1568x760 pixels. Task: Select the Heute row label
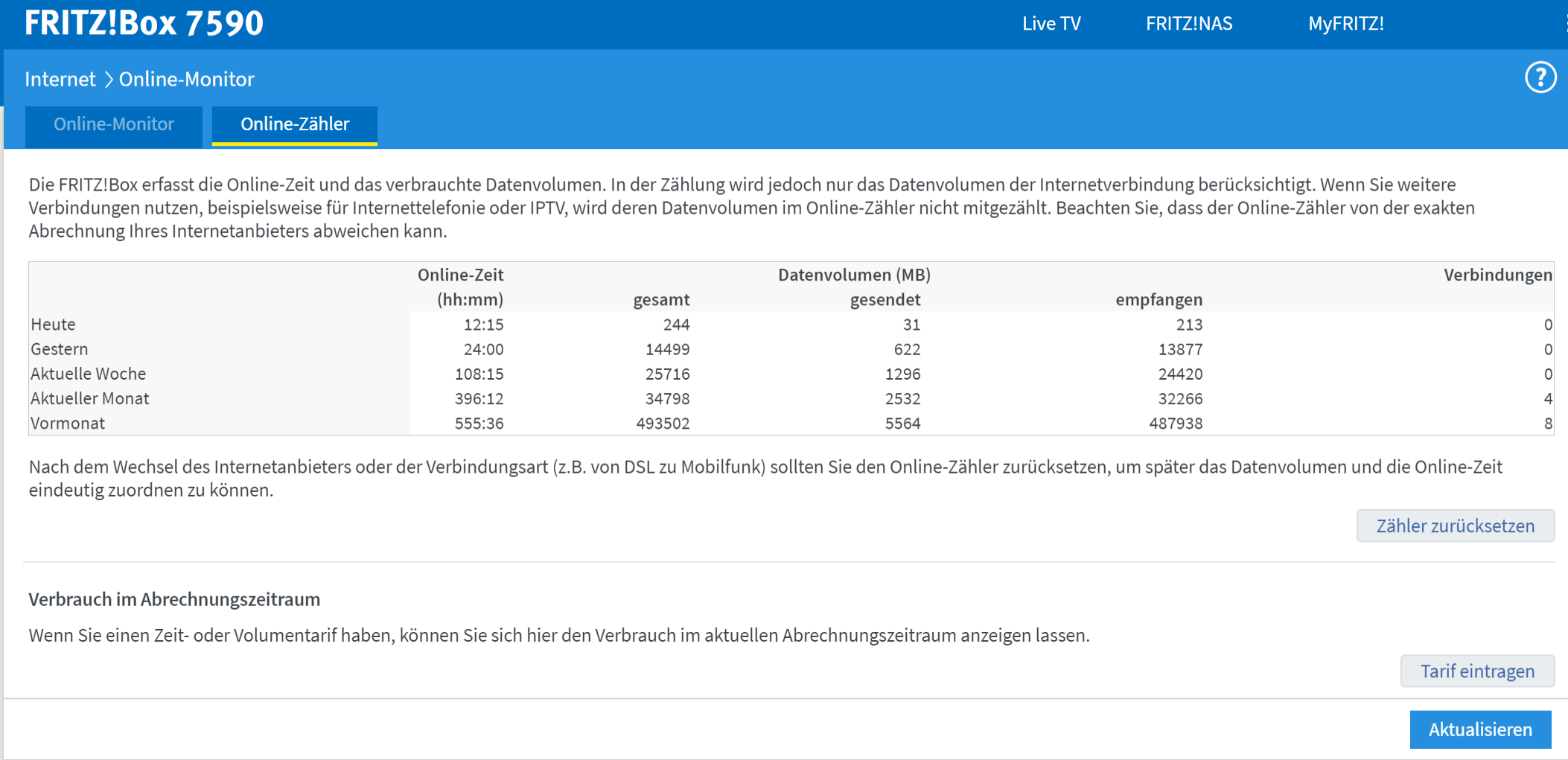click(x=53, y=325)
